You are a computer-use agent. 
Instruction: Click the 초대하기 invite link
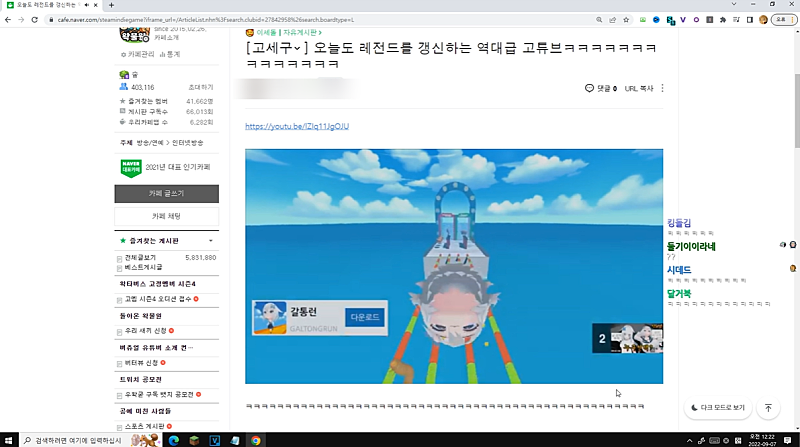[x=201, y=87]
